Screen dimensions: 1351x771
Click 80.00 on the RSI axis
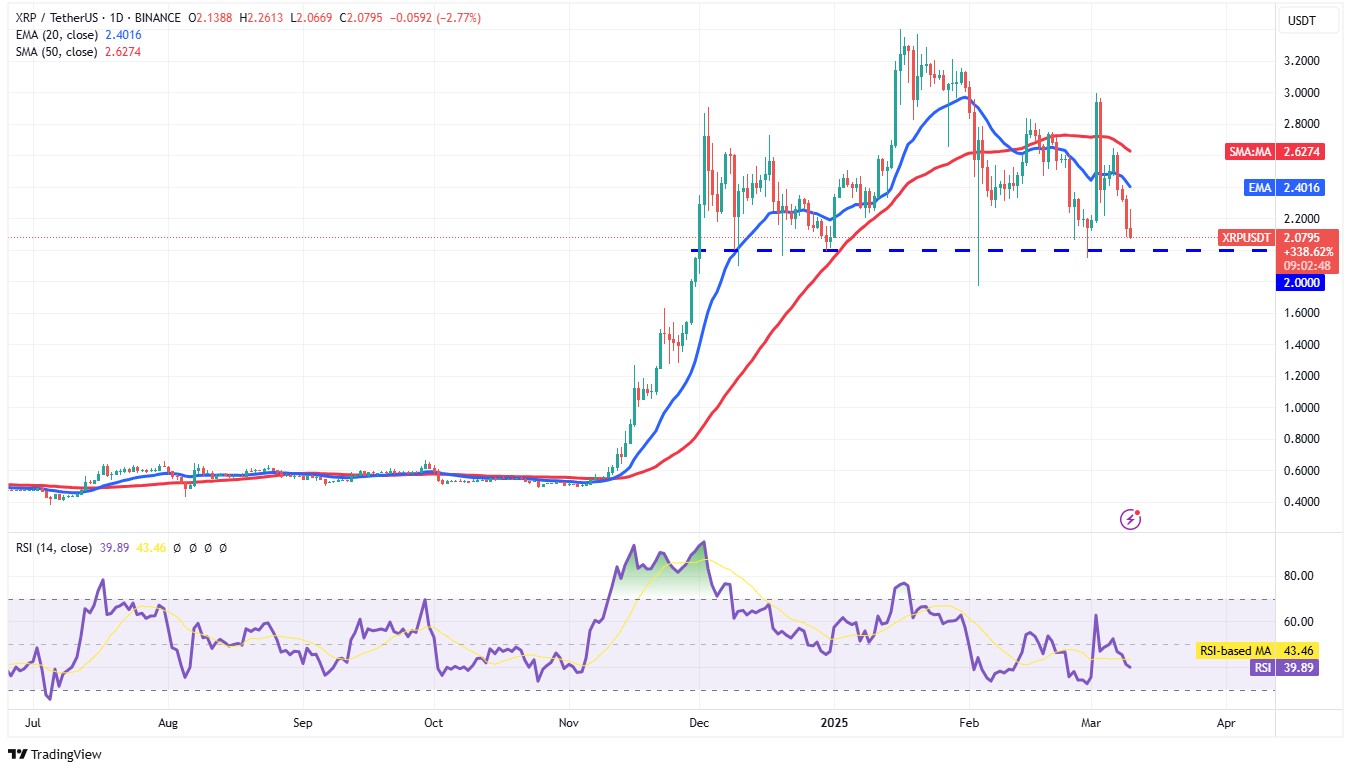pyautogui.click(x=1298, y=576)
